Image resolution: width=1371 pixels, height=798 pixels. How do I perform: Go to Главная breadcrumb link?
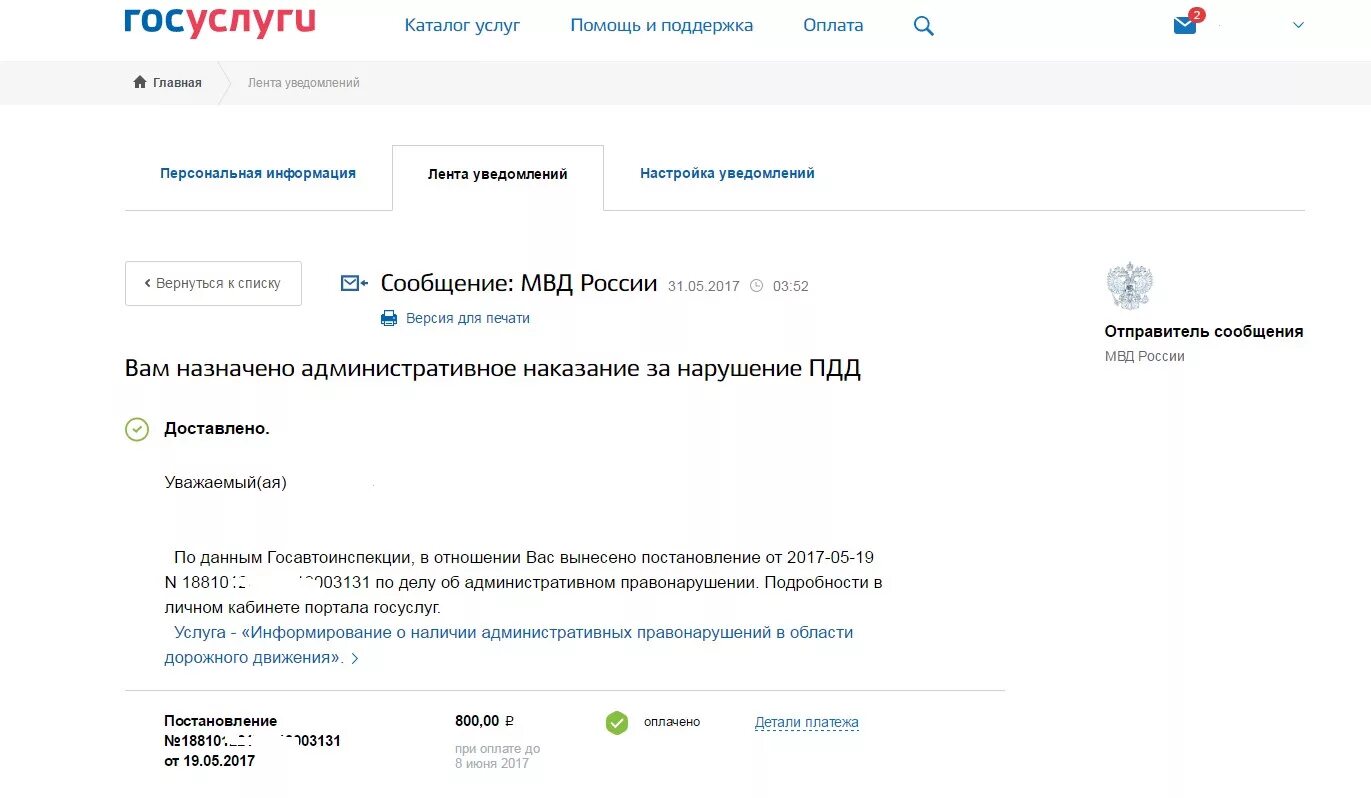pyautogui.click(x=177, y=83)
